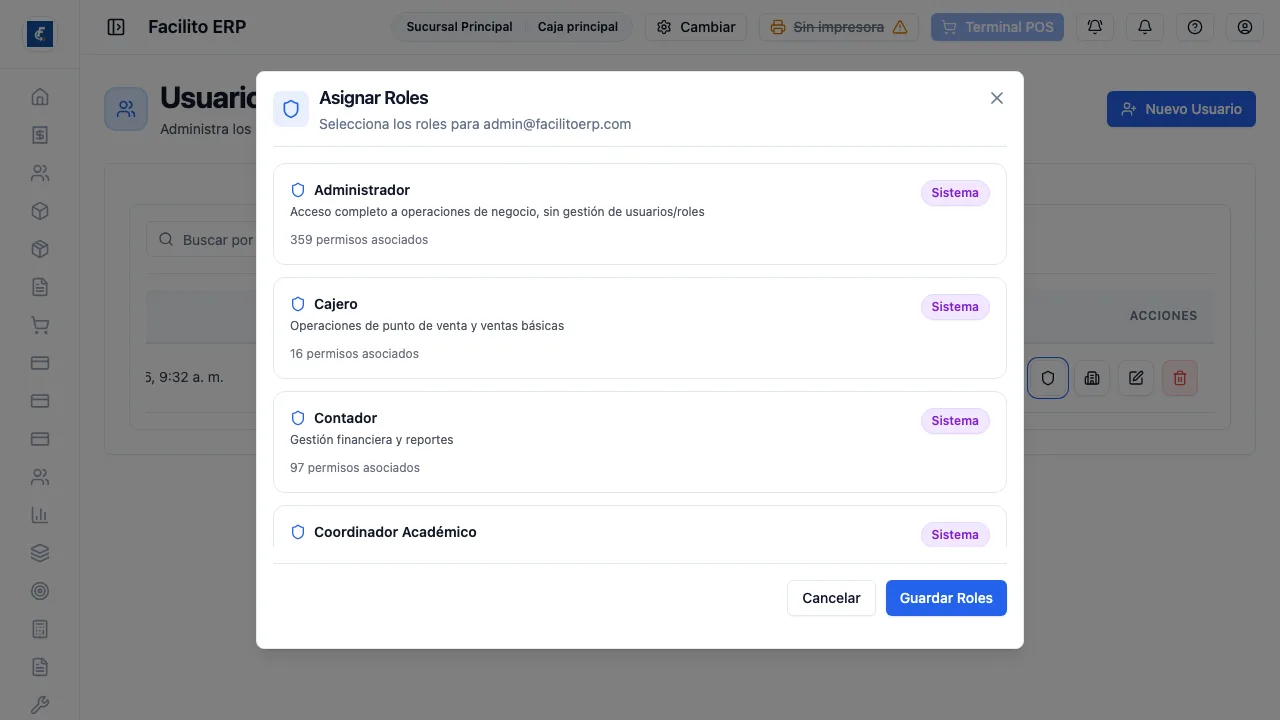Open the shopping cart icon in the sidebar
This screenshot has width=1280, height=720.
40,325
